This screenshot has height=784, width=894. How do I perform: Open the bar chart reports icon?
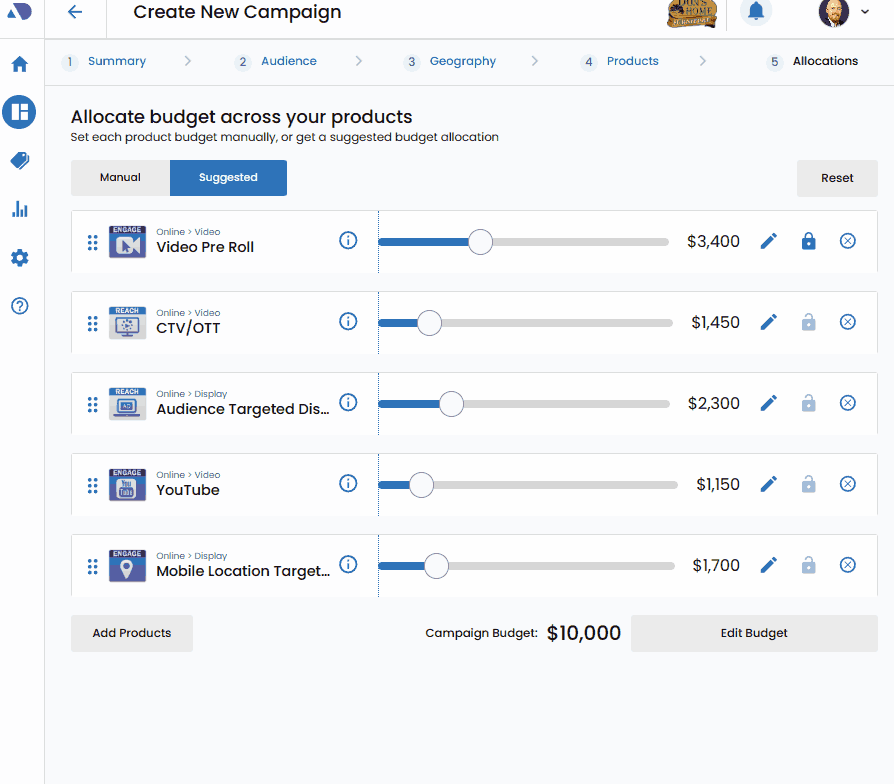pyautogui.click(x=19, y=209)
